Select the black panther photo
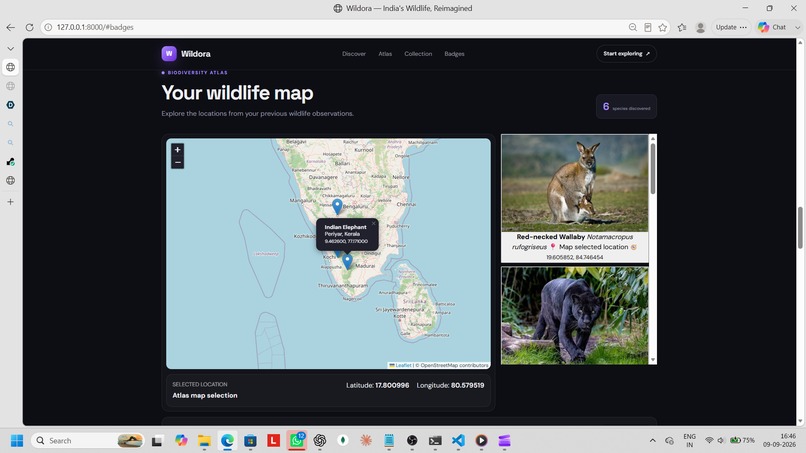The image size is (806, 453). click(x=575, y=315)
